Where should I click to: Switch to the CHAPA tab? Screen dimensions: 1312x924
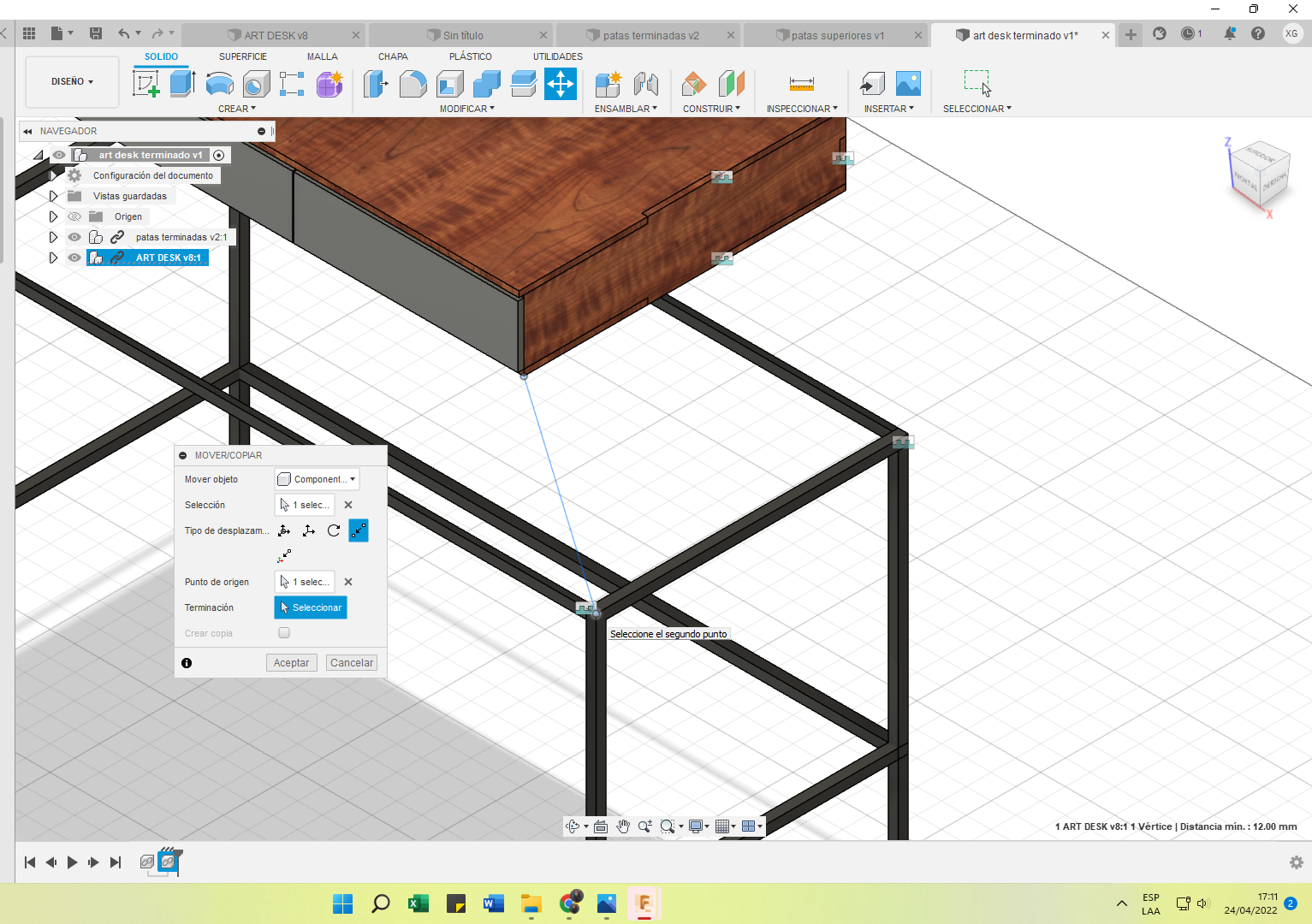393,56
